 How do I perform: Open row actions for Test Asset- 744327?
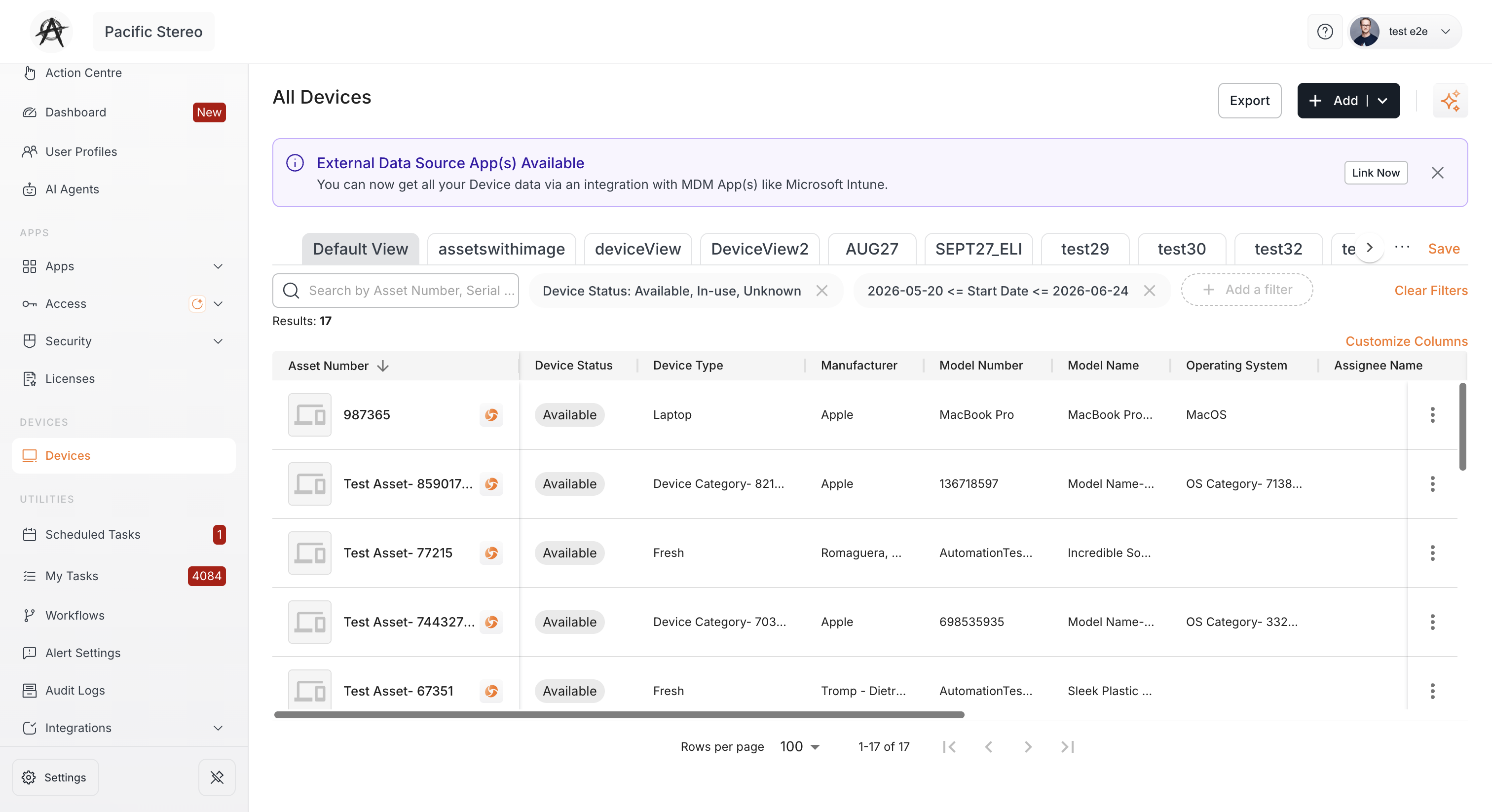(1432, 622)
